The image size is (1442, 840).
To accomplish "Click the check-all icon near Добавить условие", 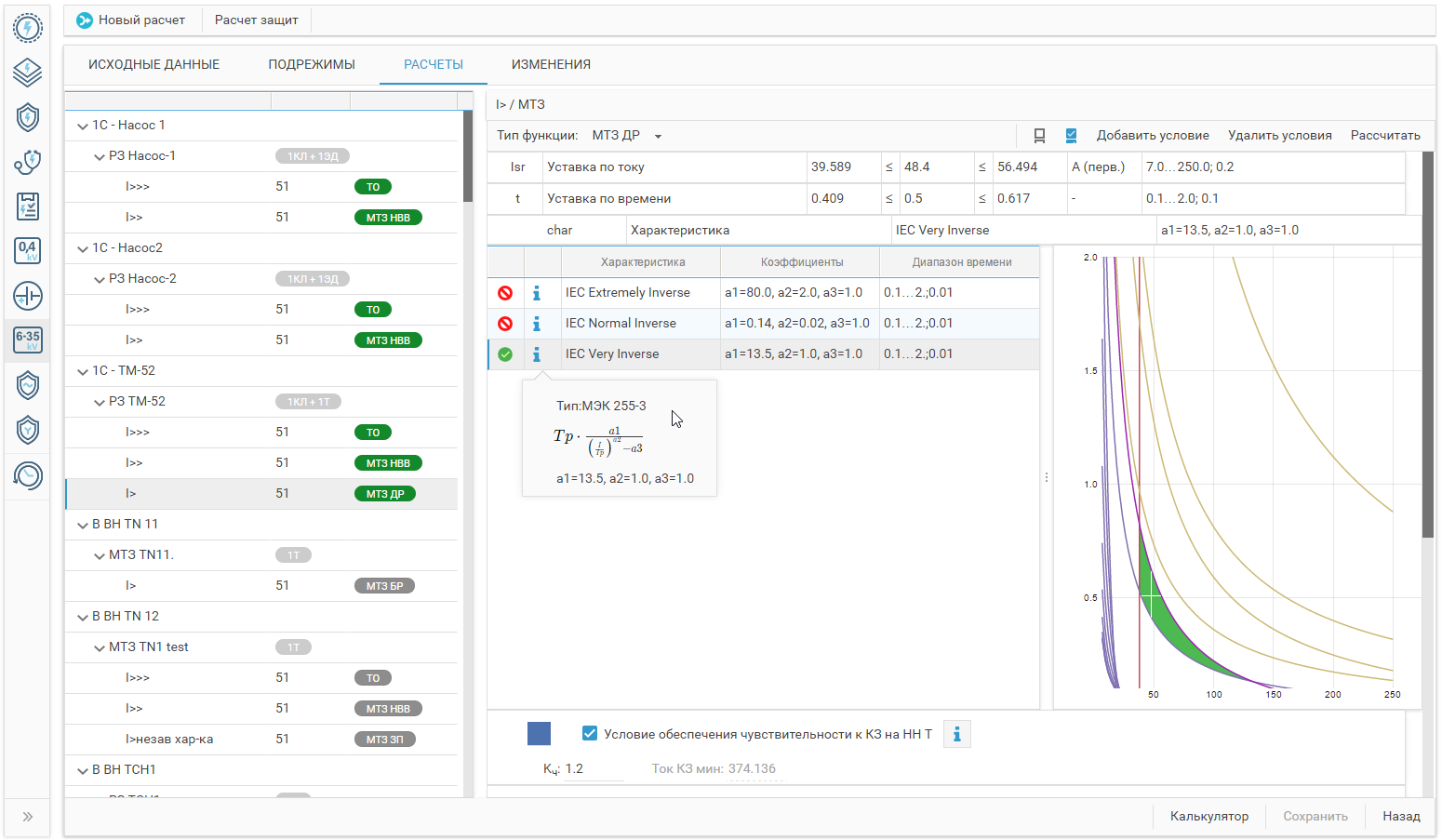I will (1071, 136).
